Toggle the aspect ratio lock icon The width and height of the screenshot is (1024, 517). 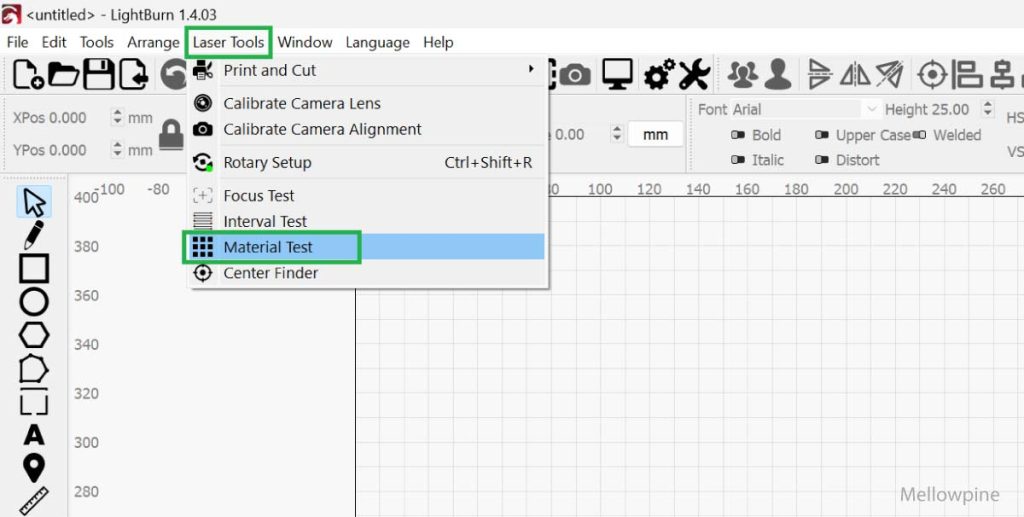tap(171, 134)
